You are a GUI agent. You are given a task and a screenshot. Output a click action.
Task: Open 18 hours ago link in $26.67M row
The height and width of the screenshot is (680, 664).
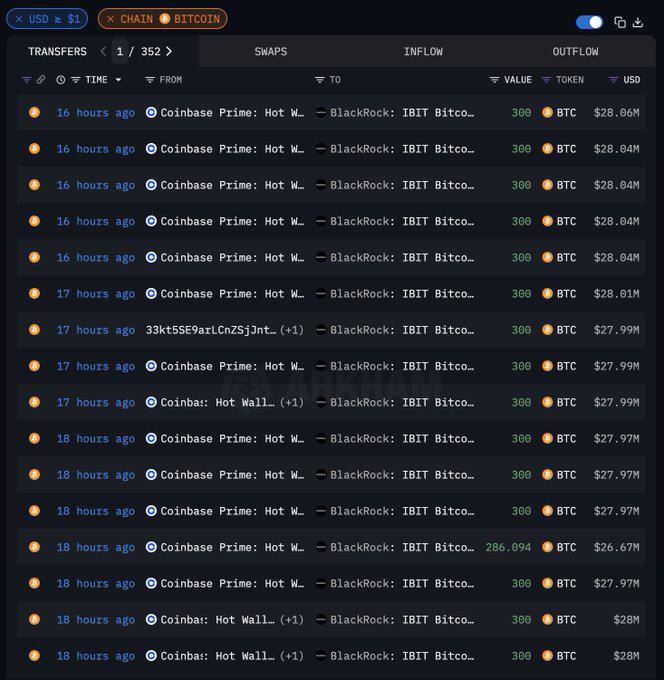tap(95, 547)
